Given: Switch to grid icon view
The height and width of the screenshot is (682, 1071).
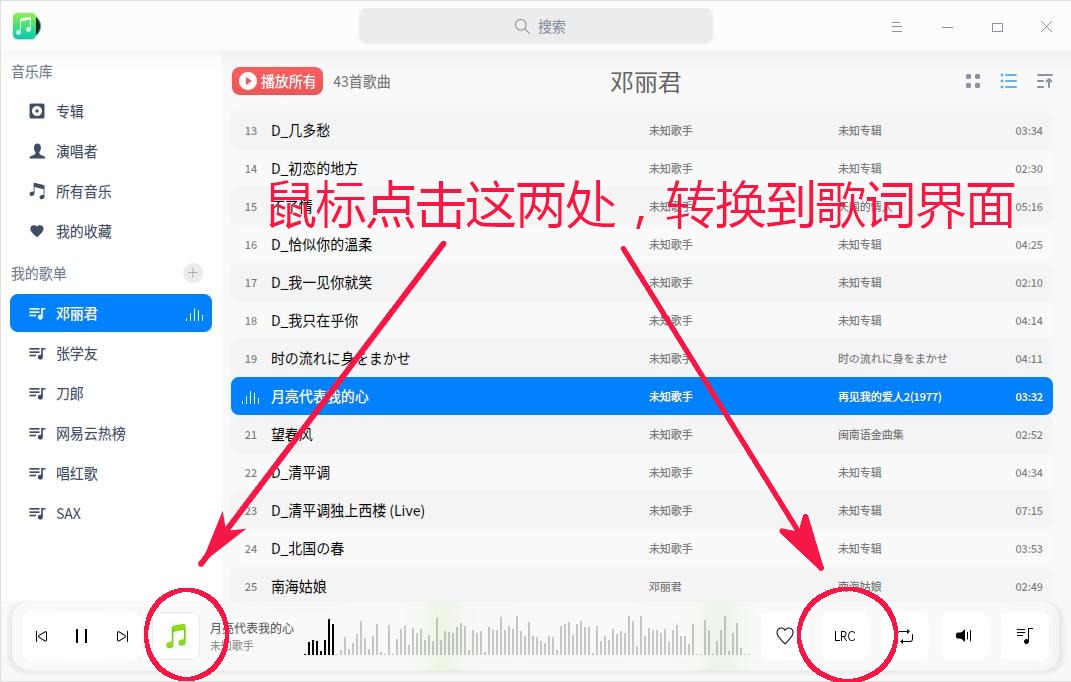Looking at the screenshot, I should pyautogui.click(x=973, y=81).
